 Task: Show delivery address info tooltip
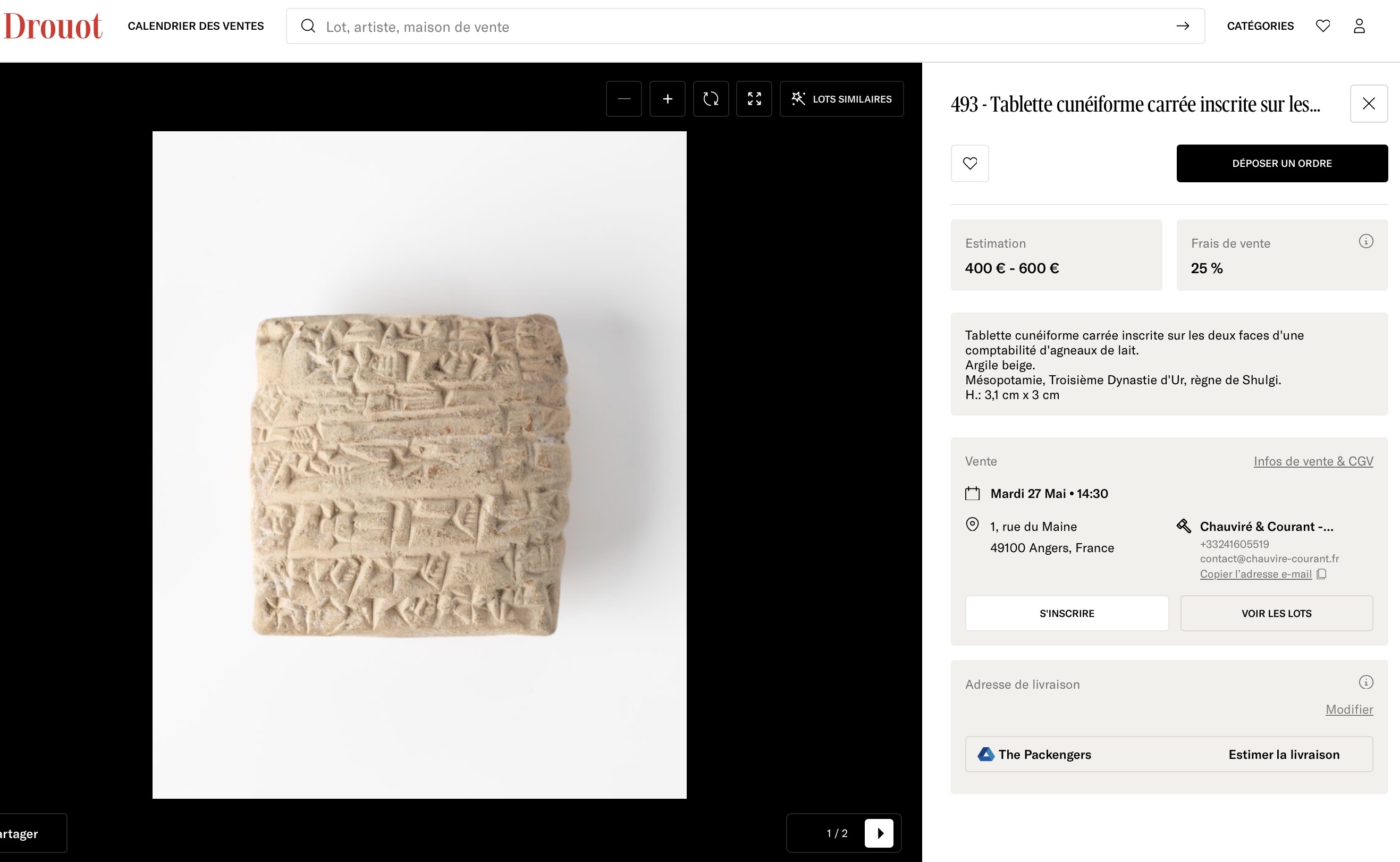[1366, 682]
